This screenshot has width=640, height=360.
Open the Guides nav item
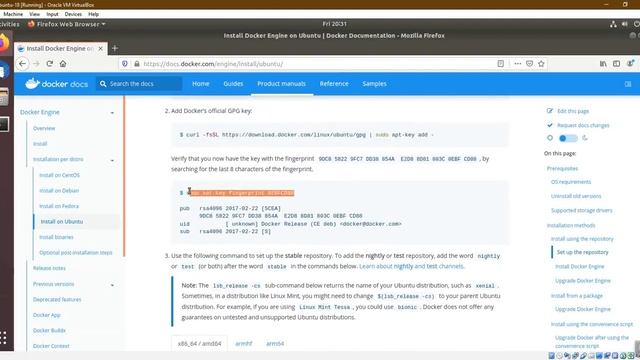(x=233, y=84)
